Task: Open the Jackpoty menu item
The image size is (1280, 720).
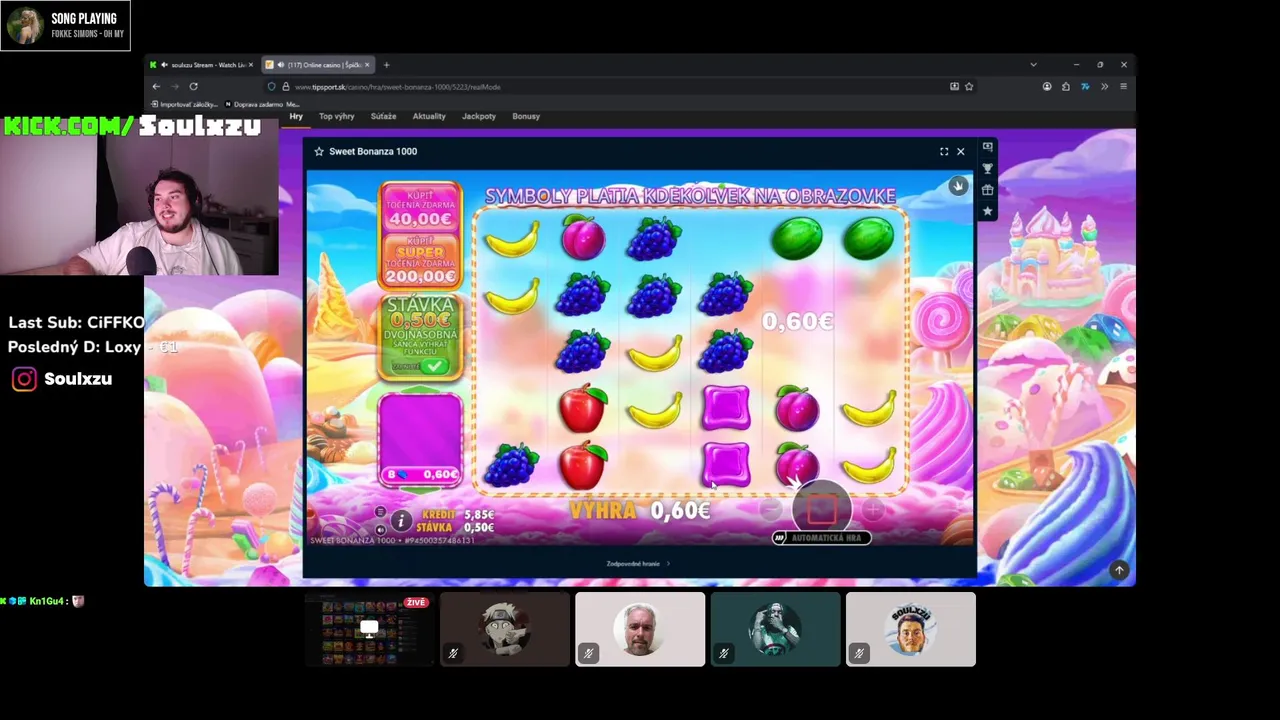Action: pos(479,116)
